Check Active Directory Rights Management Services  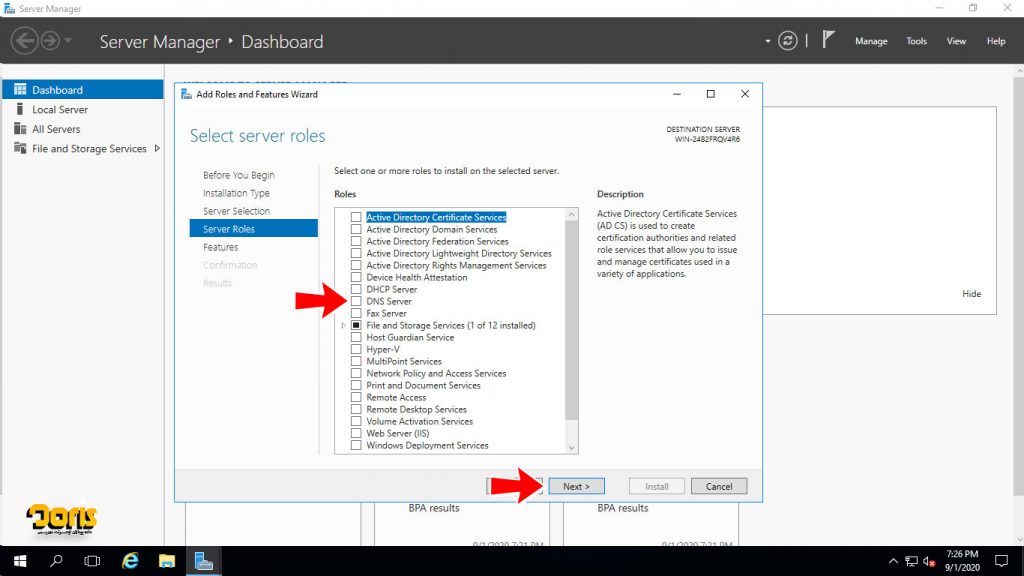point(356,265)
